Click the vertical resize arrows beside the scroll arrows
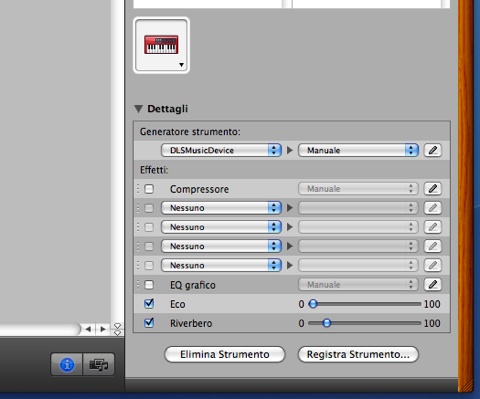Screen dimensions: 480x399 [x=118, y=329]
